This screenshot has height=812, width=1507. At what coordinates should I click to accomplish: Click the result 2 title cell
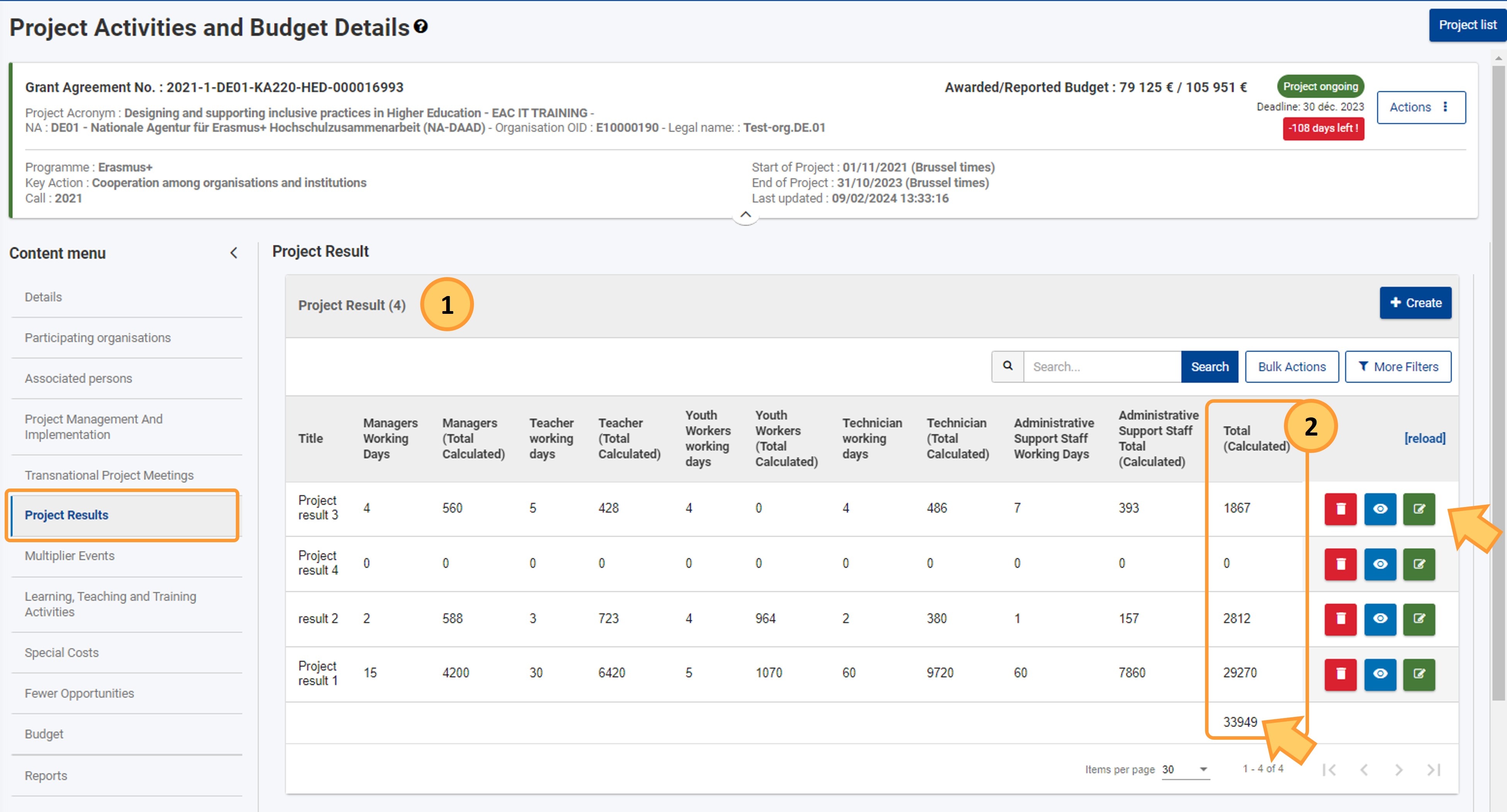point(318,618)
